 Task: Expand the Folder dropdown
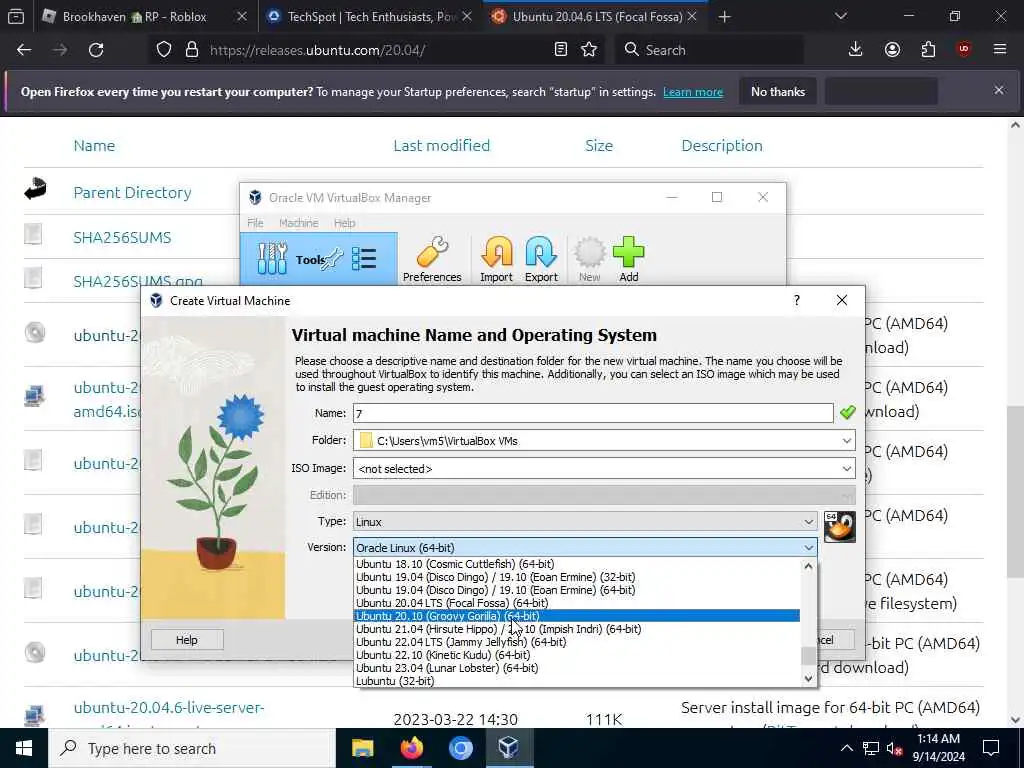(846, 441)
